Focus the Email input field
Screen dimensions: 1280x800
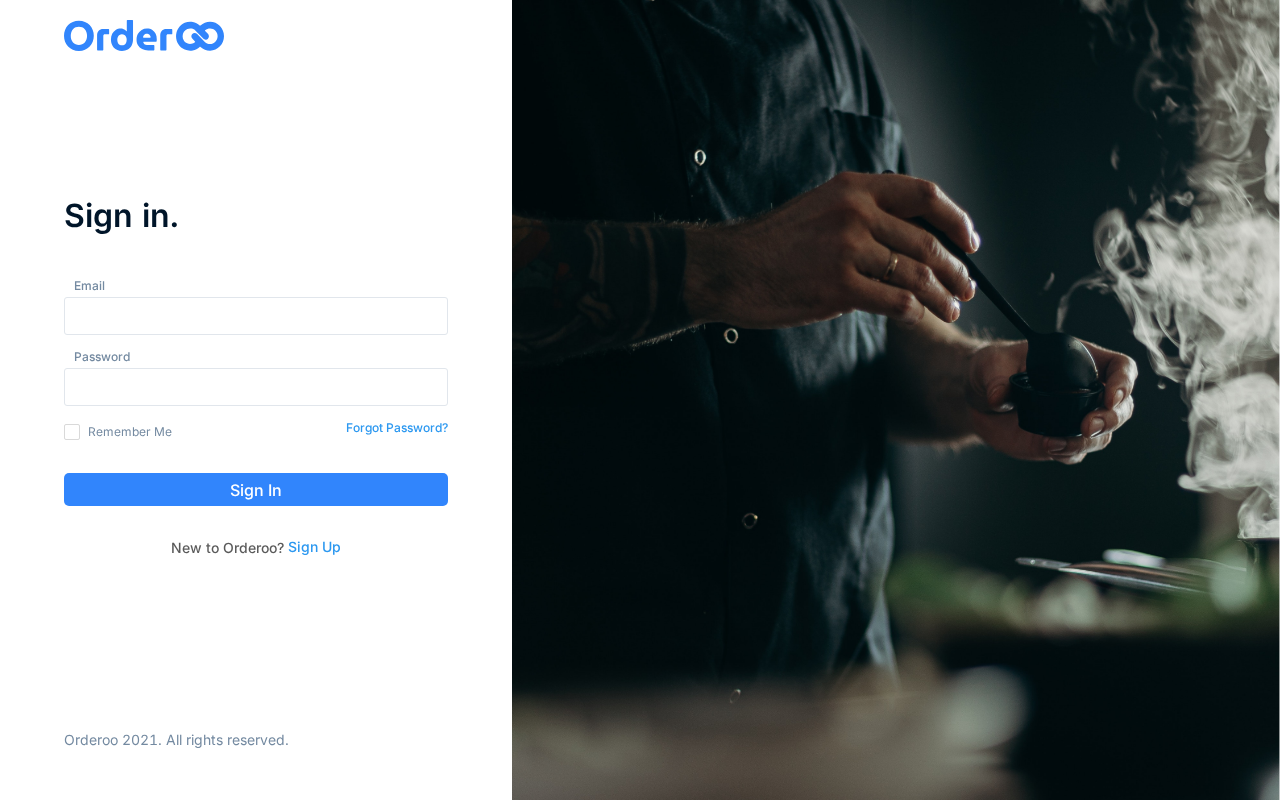tap(256, 316)
